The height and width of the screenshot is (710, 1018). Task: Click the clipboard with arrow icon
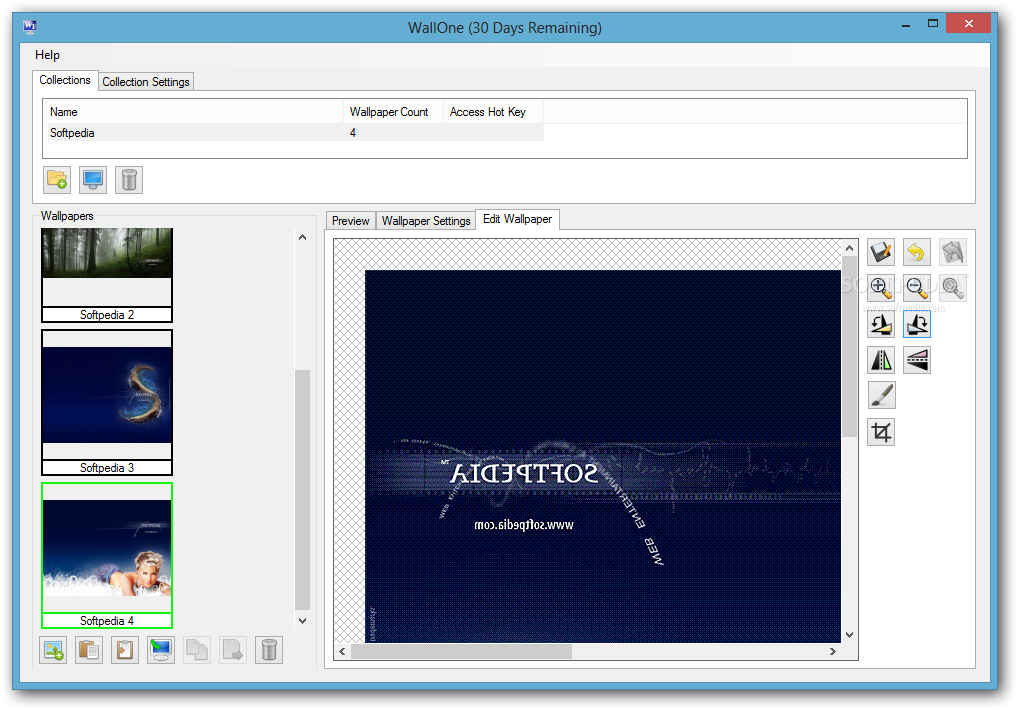125,650
